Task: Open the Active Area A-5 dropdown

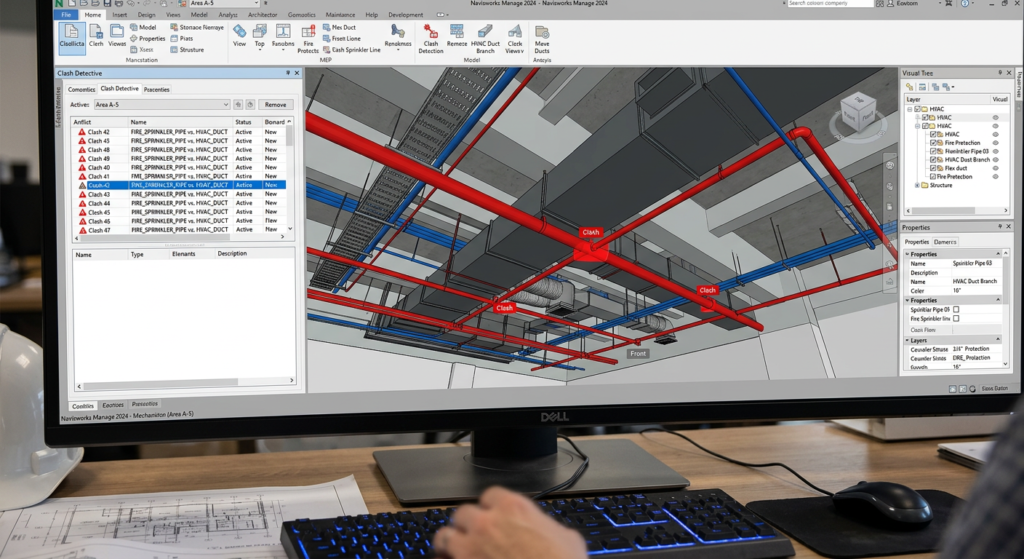Action: point(162,104)
